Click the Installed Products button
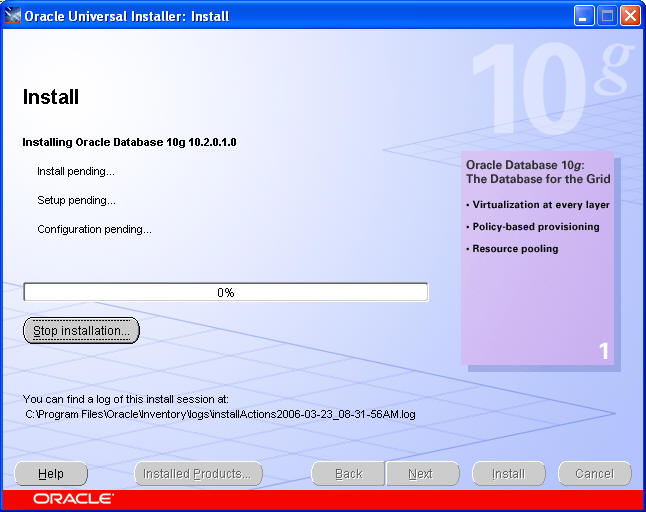Viewport: 646px width, 512px height. pos(198,474)
